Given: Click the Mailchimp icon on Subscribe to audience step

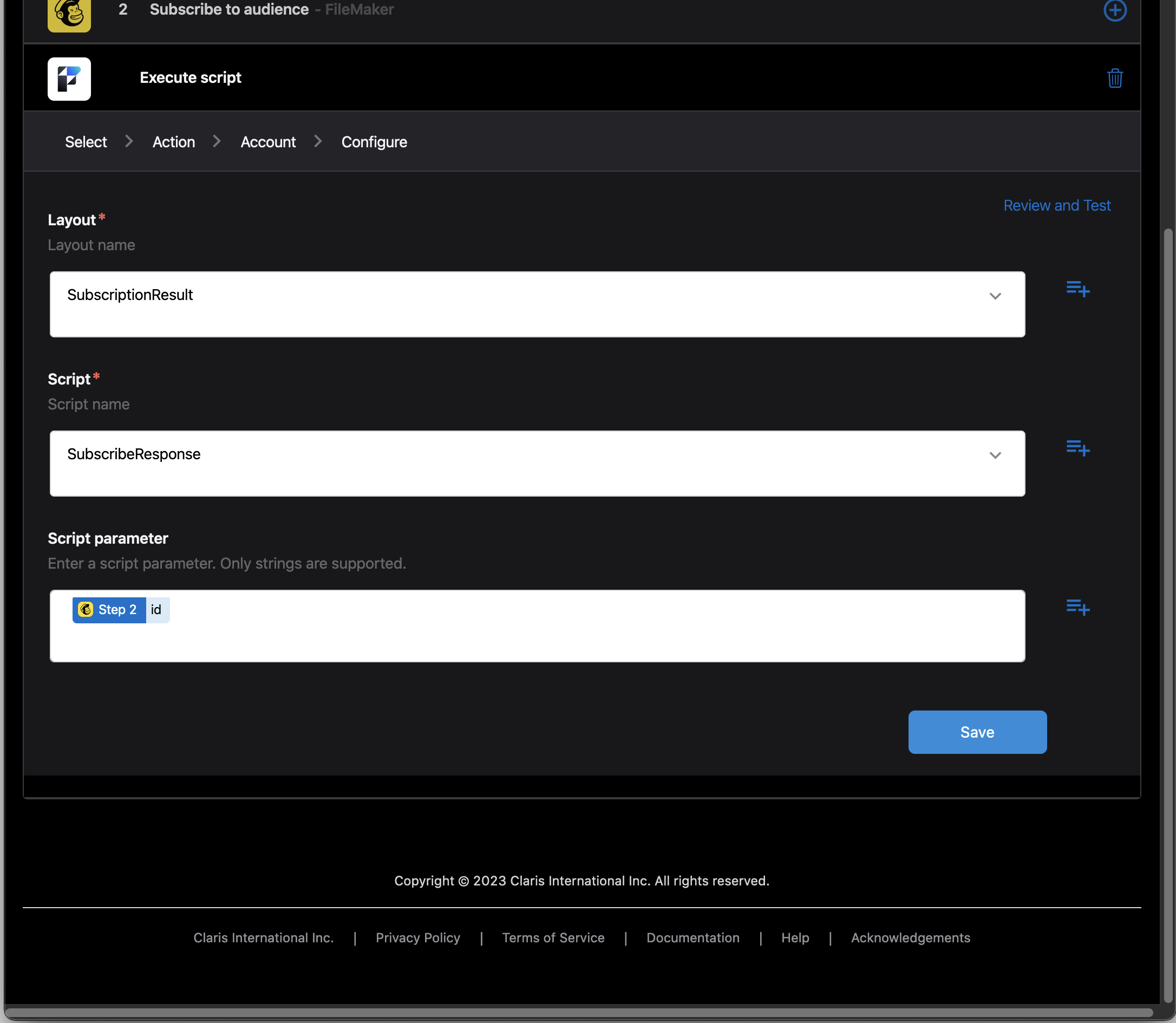Looking at the screenshot, I should point(68,12).
